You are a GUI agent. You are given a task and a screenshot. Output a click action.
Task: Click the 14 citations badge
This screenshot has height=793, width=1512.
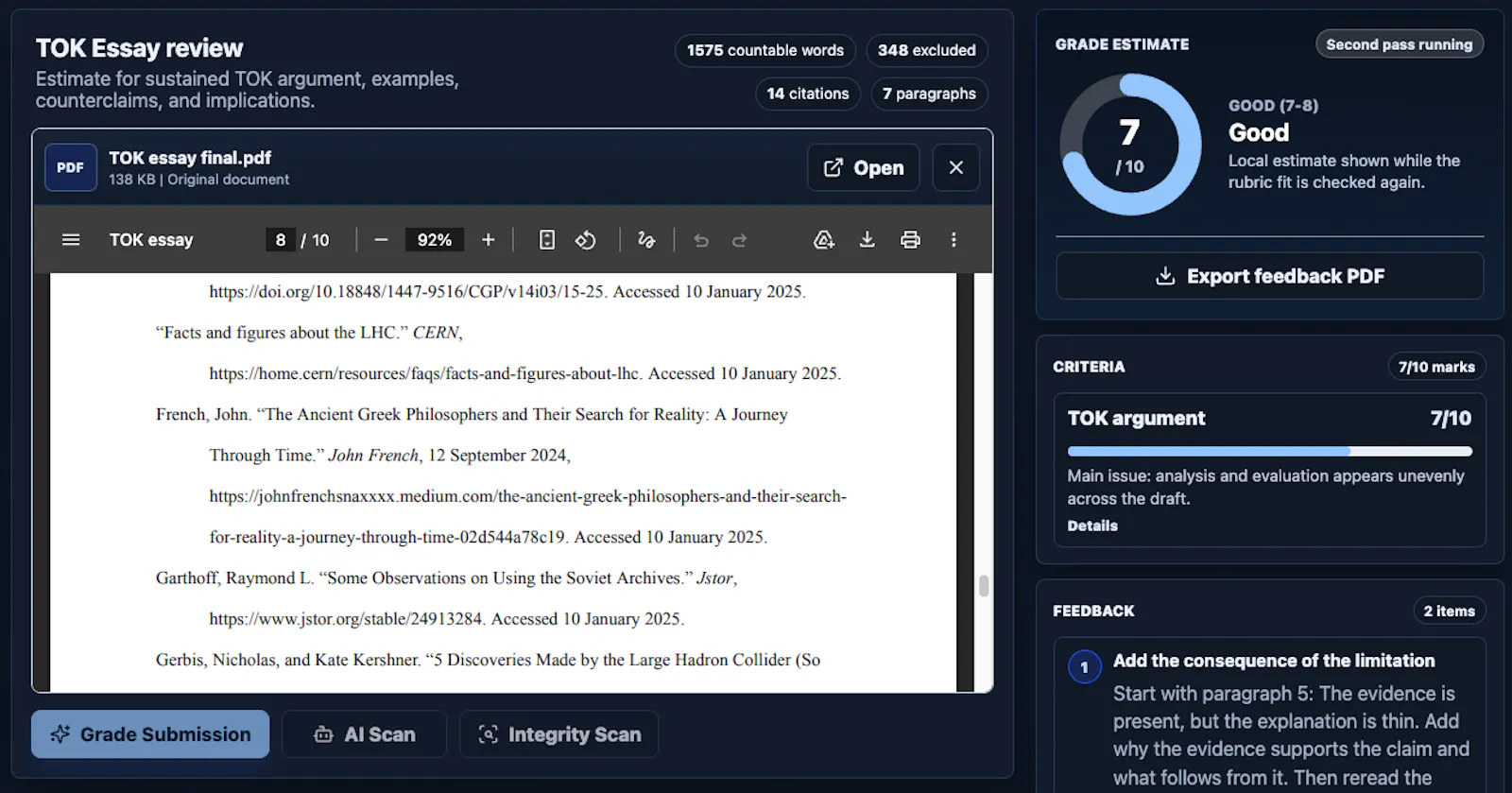tap(808, 94)
